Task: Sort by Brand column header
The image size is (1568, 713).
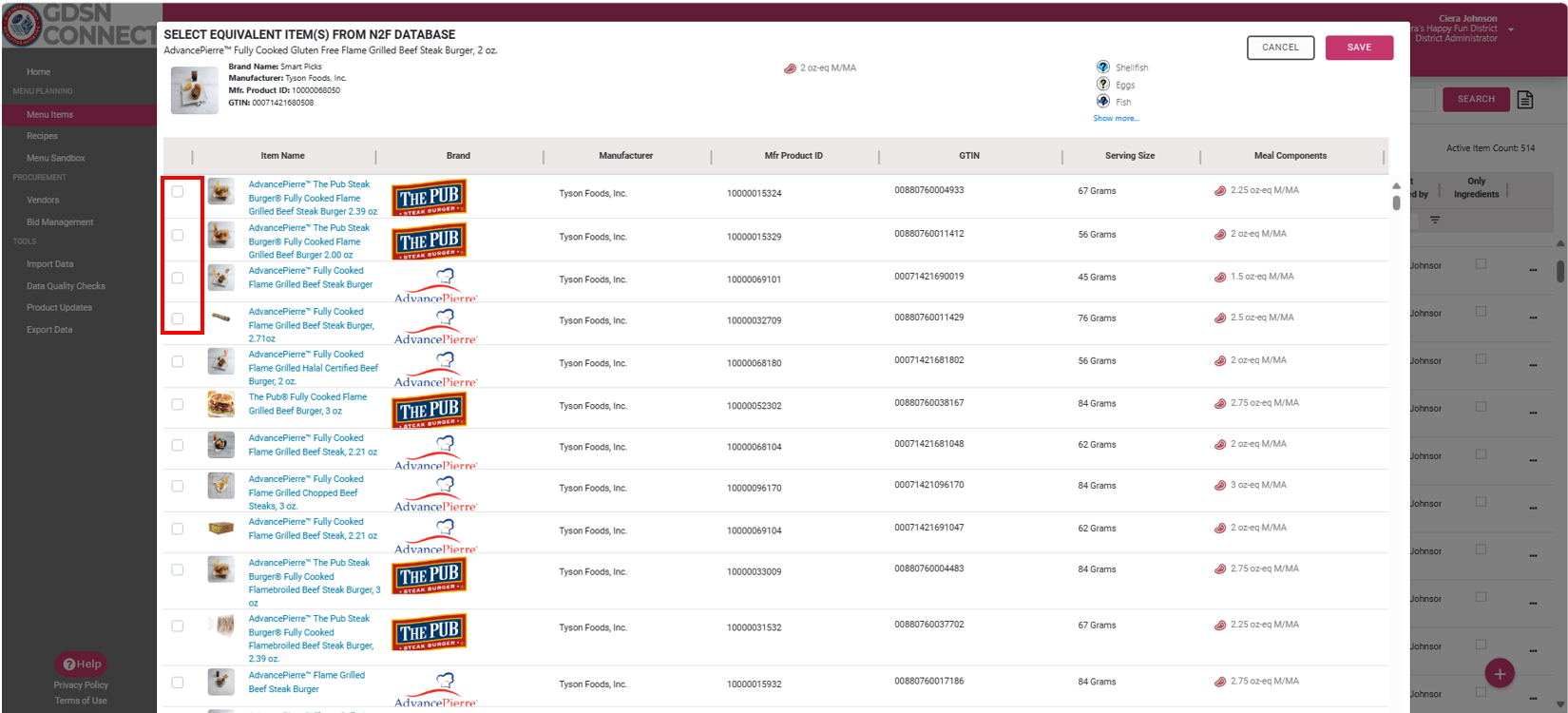Action: pos(458,156)
